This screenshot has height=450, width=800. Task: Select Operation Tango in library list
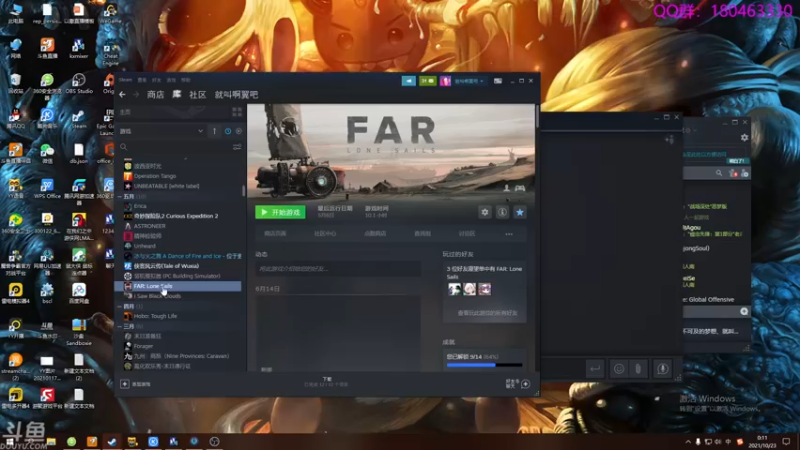click(x=155, y=176)
